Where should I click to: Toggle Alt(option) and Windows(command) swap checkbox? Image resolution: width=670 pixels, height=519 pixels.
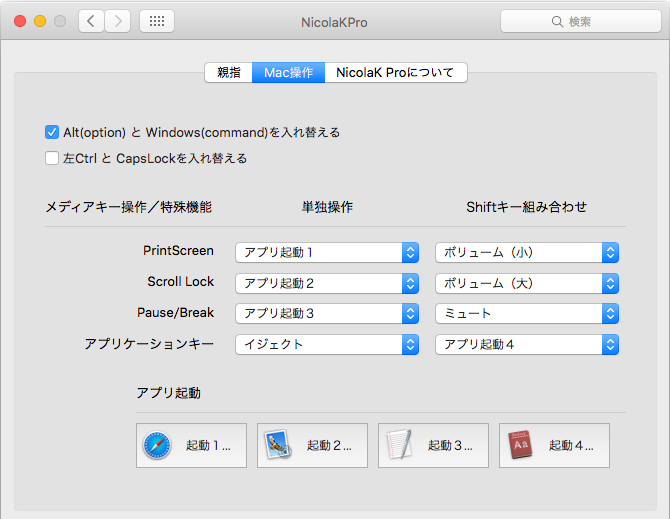coord(52,132)
